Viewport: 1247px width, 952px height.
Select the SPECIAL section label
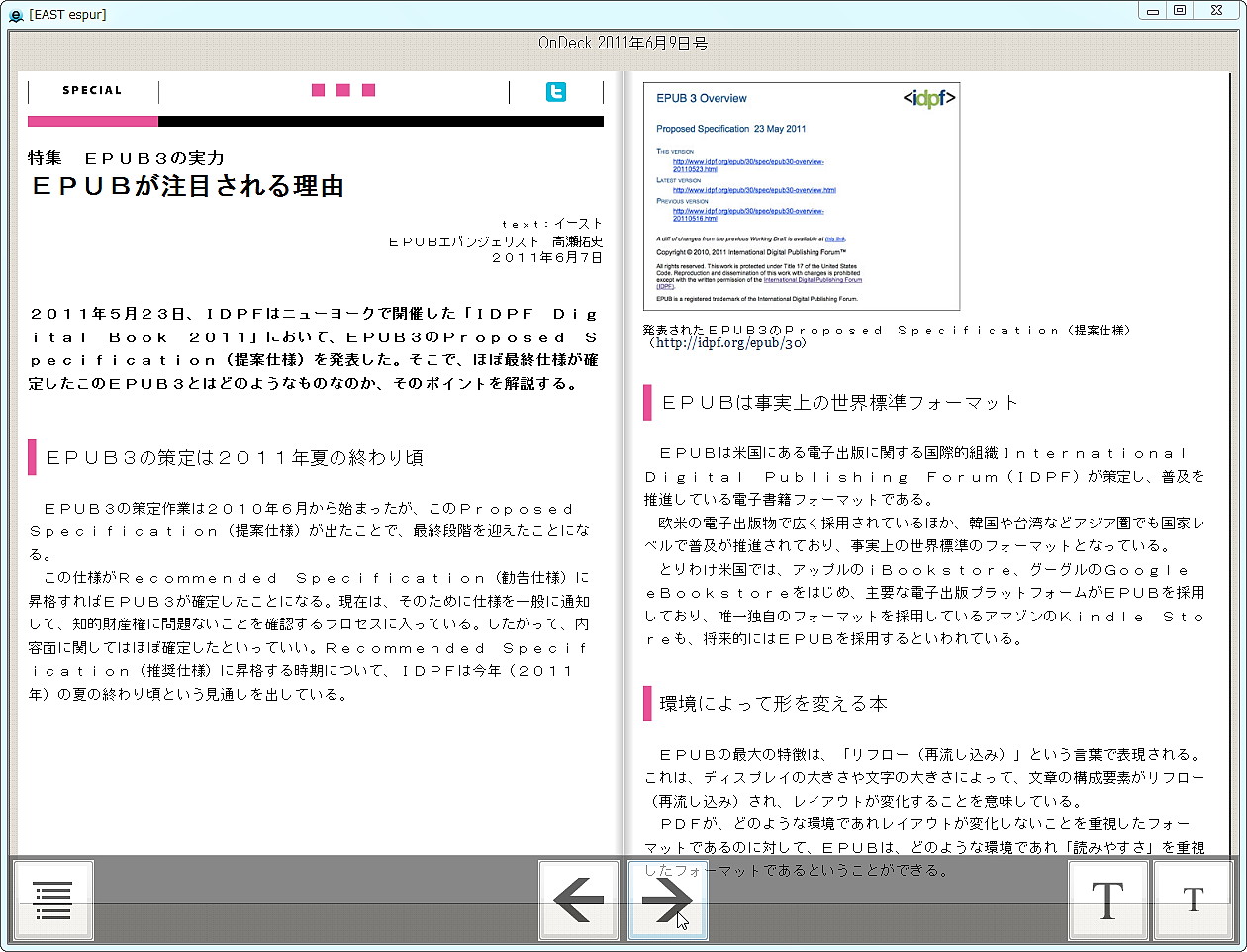pyautogui.click(x=91, y=90)
